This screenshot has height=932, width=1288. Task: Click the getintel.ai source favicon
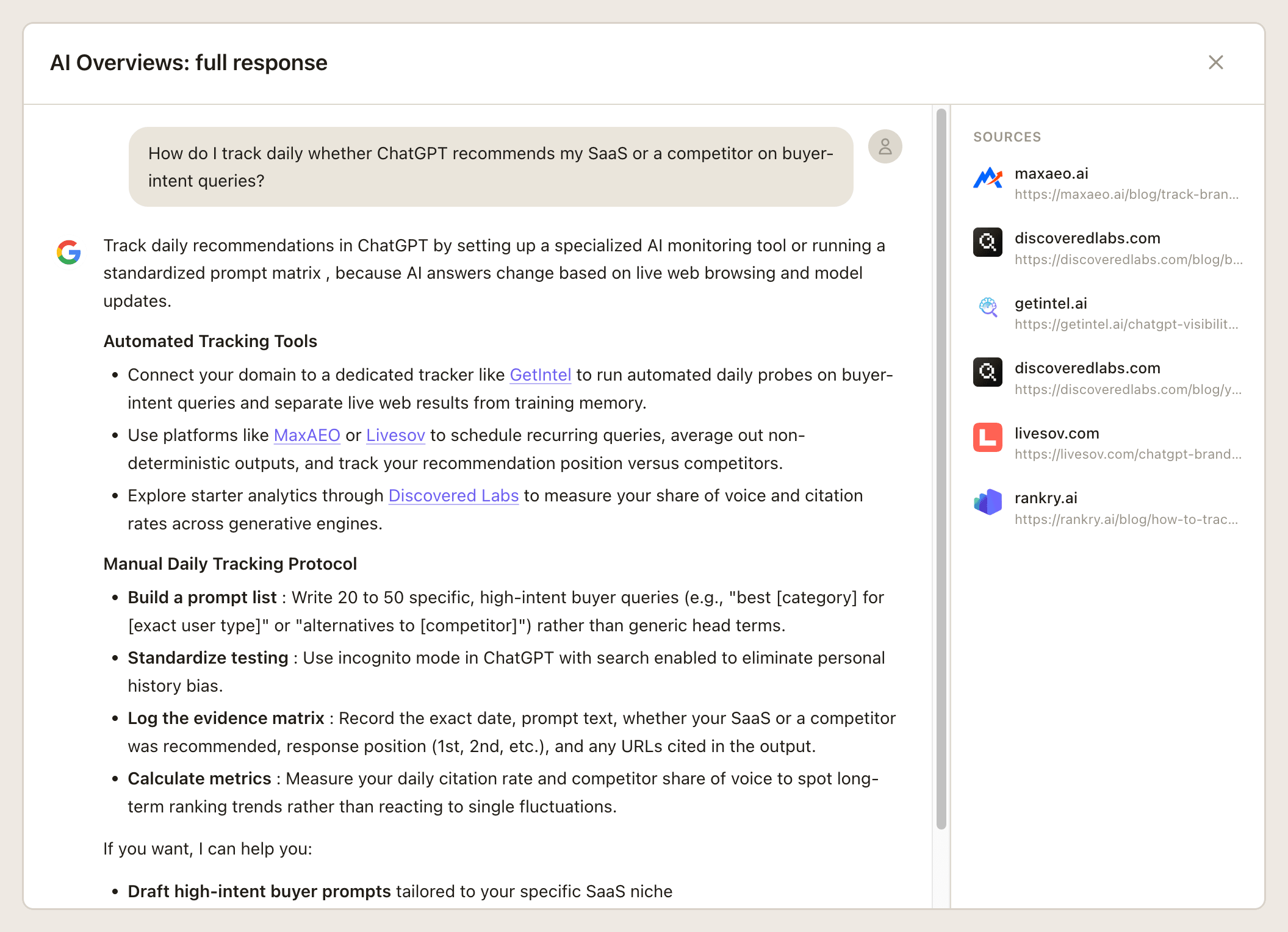(988, 307)
